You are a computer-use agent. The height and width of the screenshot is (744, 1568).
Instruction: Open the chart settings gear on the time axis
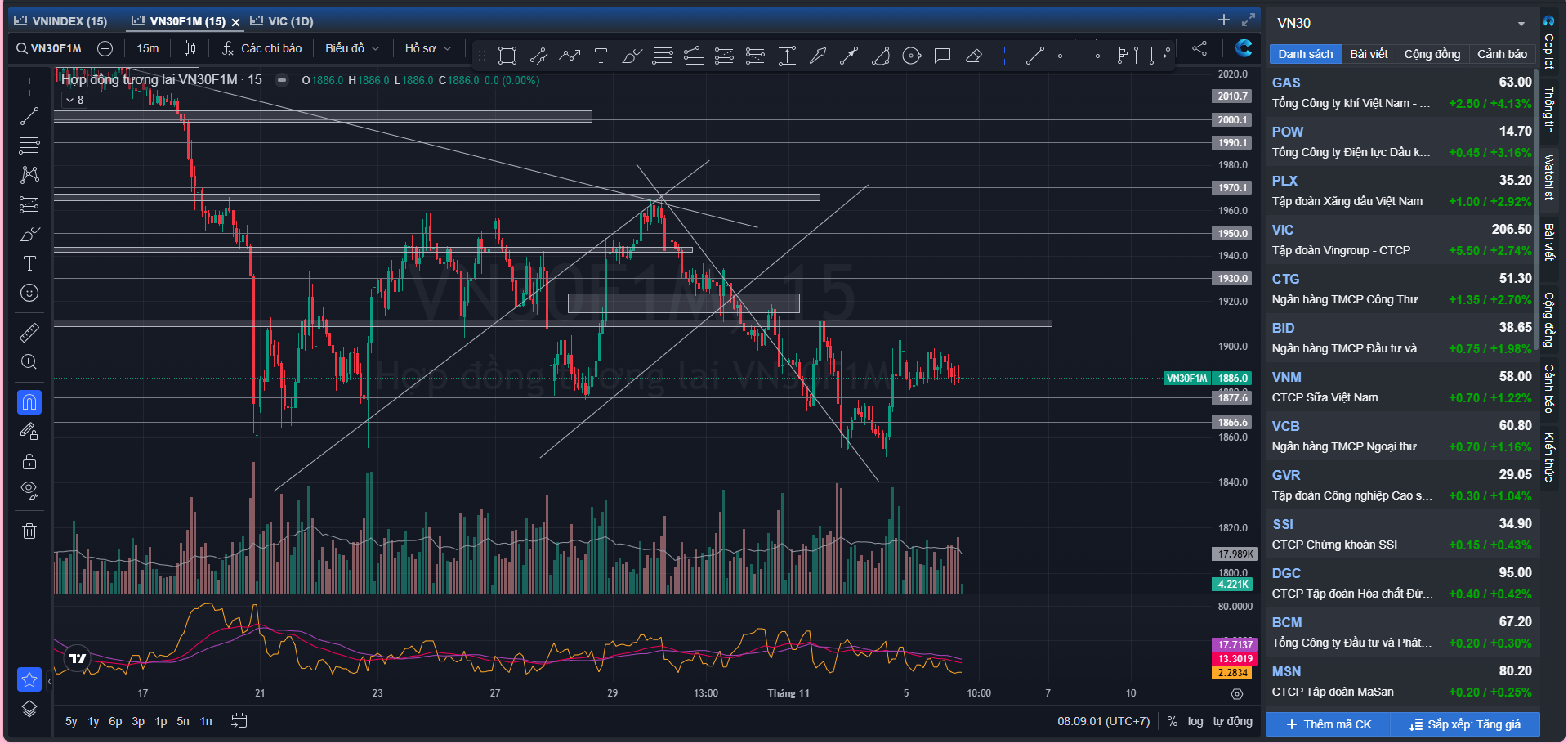(1237, 694)
